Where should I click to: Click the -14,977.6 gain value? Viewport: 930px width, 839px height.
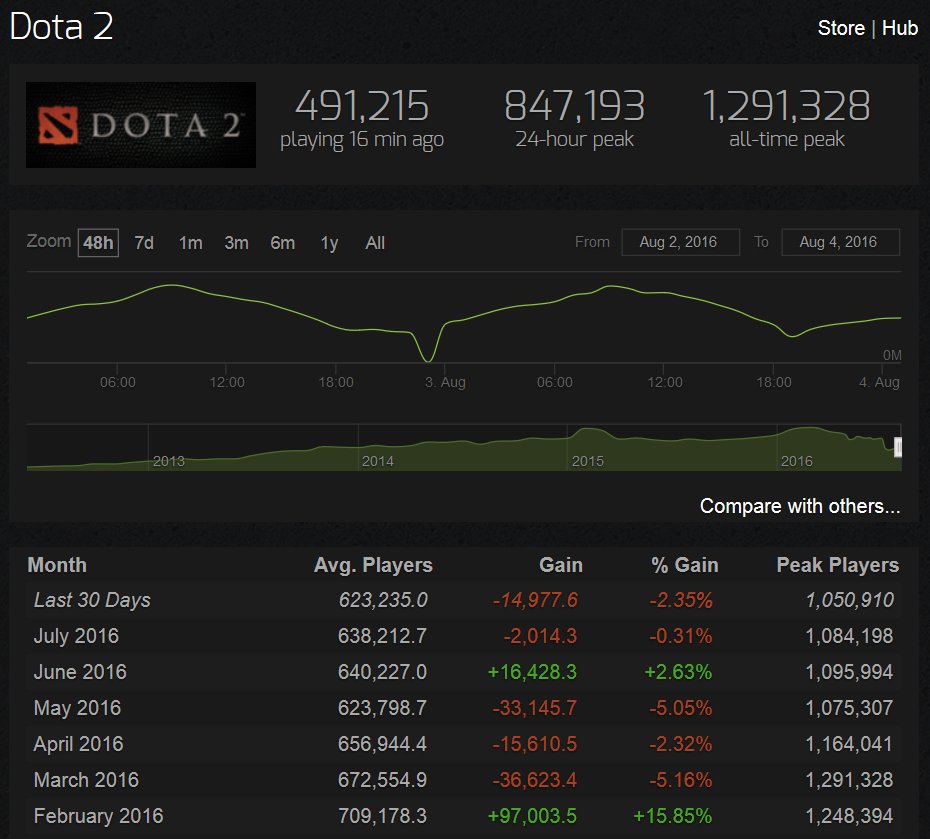[535, 600]
